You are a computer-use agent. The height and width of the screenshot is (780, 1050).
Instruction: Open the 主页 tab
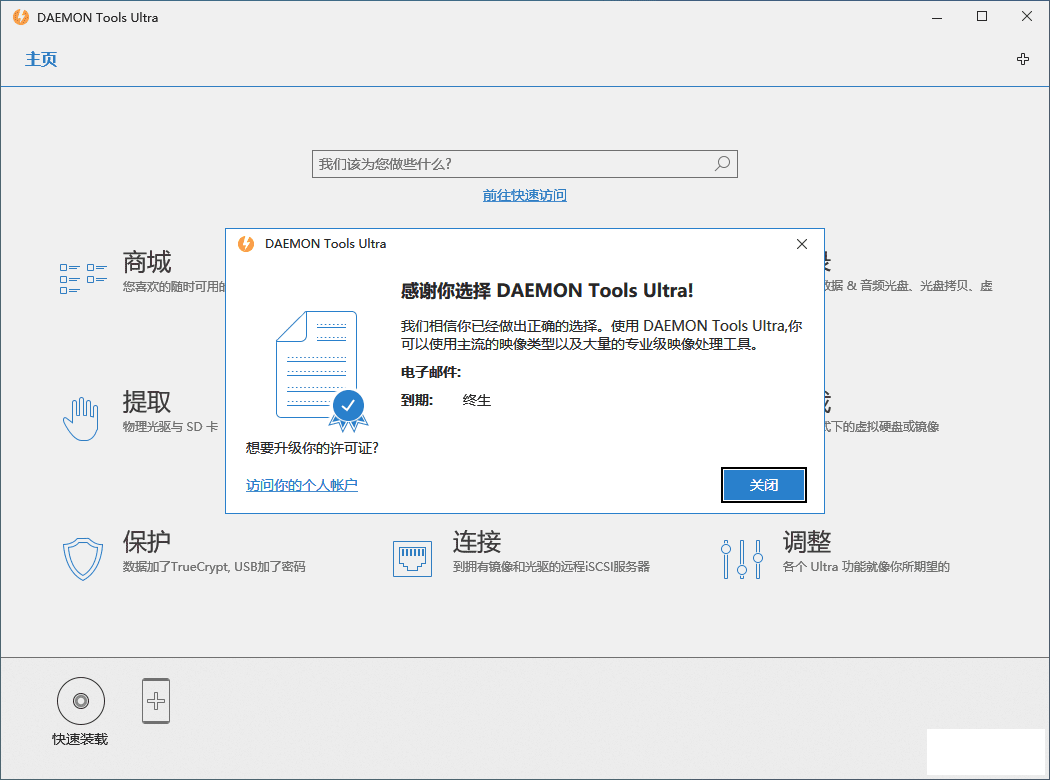click(41, 59)
